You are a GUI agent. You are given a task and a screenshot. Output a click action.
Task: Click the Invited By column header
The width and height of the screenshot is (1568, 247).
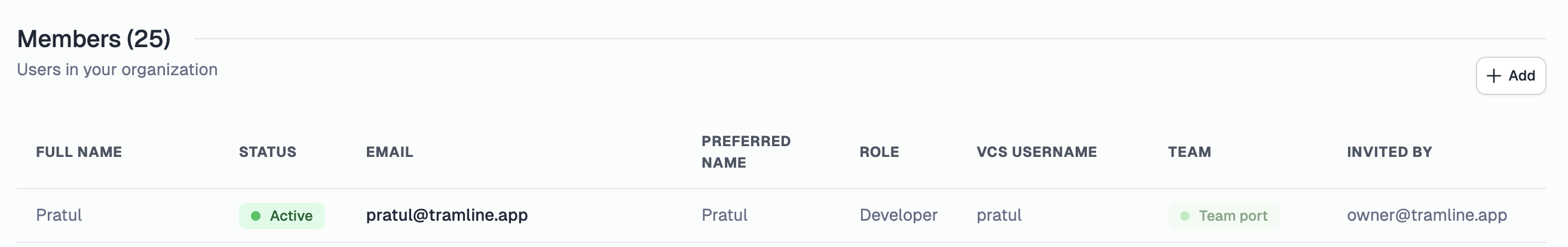[1389, 152]
